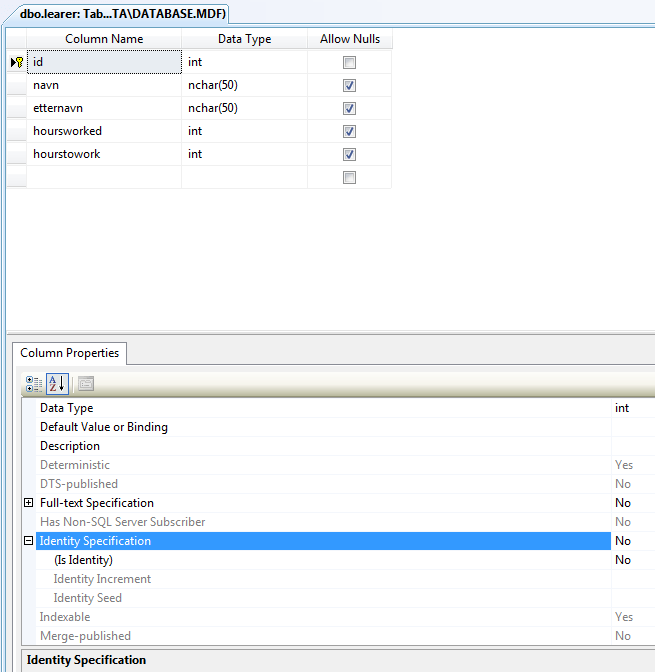Select the Deterministic property row
The image size is (655, 672).
coord(324,465)
